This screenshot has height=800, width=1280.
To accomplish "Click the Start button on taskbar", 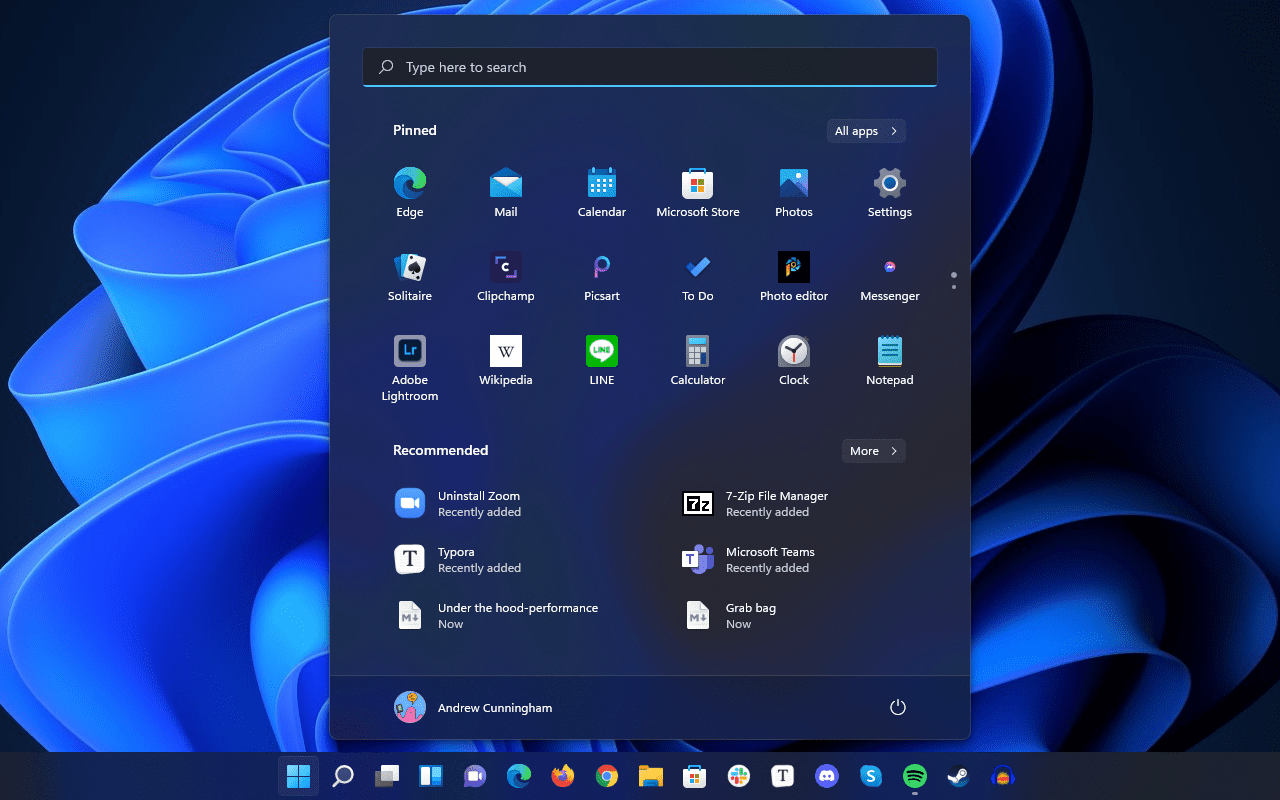I will (298, 776).
